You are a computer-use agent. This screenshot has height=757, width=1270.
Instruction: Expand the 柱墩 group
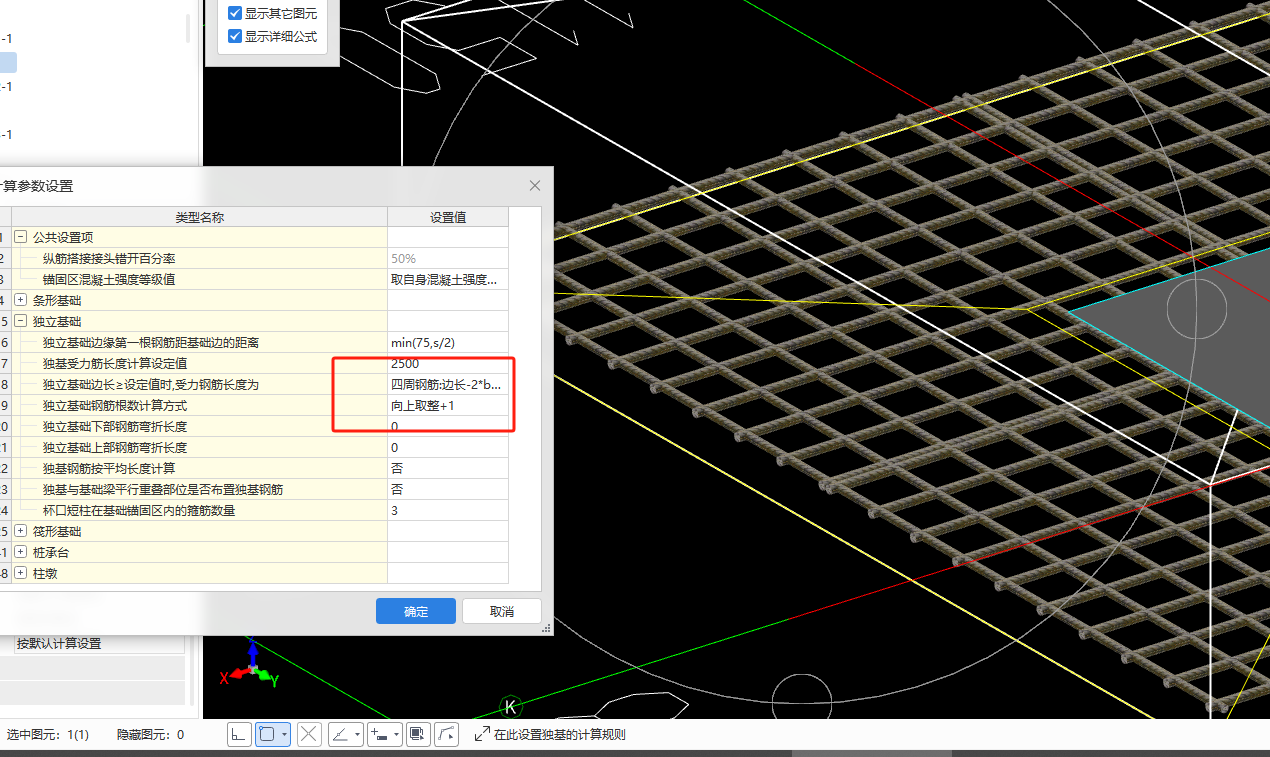click(20, 573)
